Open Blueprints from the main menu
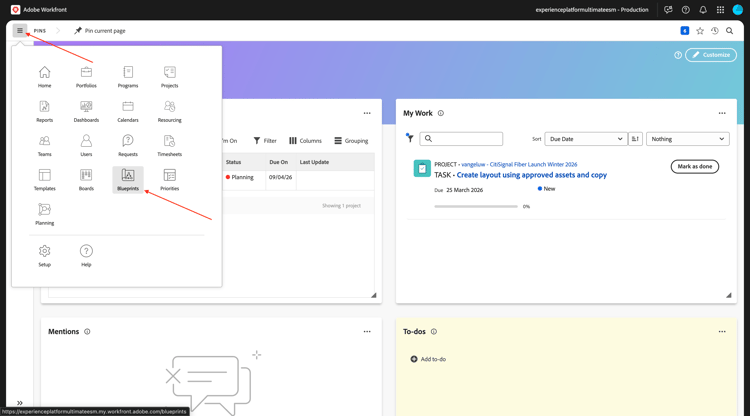Image resolution: width=750 pixels, height=416 pixels. (128, 180)
